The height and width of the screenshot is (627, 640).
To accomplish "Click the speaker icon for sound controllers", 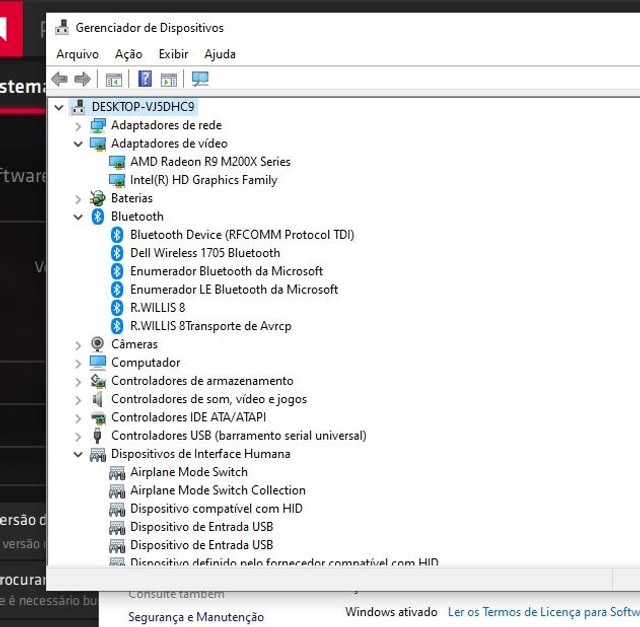I will [x=97, y=399].
